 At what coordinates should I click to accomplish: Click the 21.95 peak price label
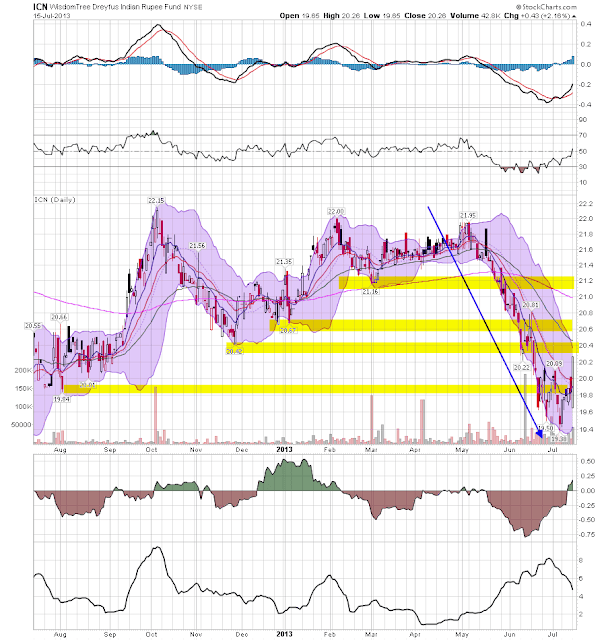[468, 215]
